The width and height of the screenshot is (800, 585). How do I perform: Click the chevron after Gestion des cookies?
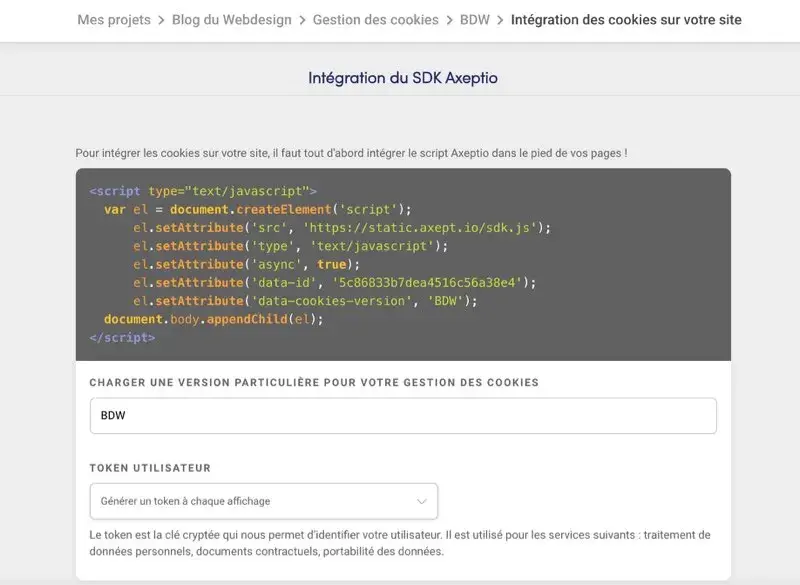pos(449,20)
